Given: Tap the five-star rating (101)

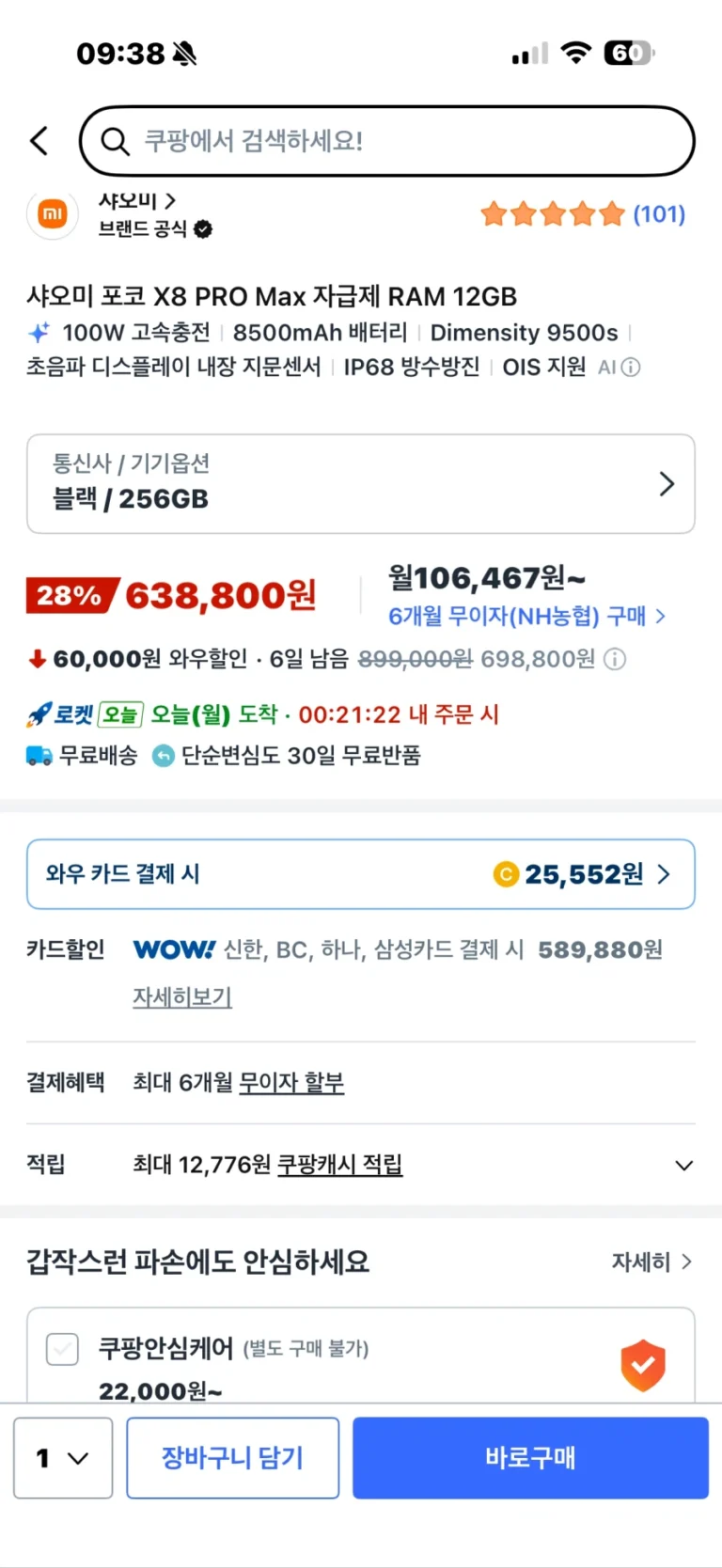Looking at the screenshot, I should 583,214.
